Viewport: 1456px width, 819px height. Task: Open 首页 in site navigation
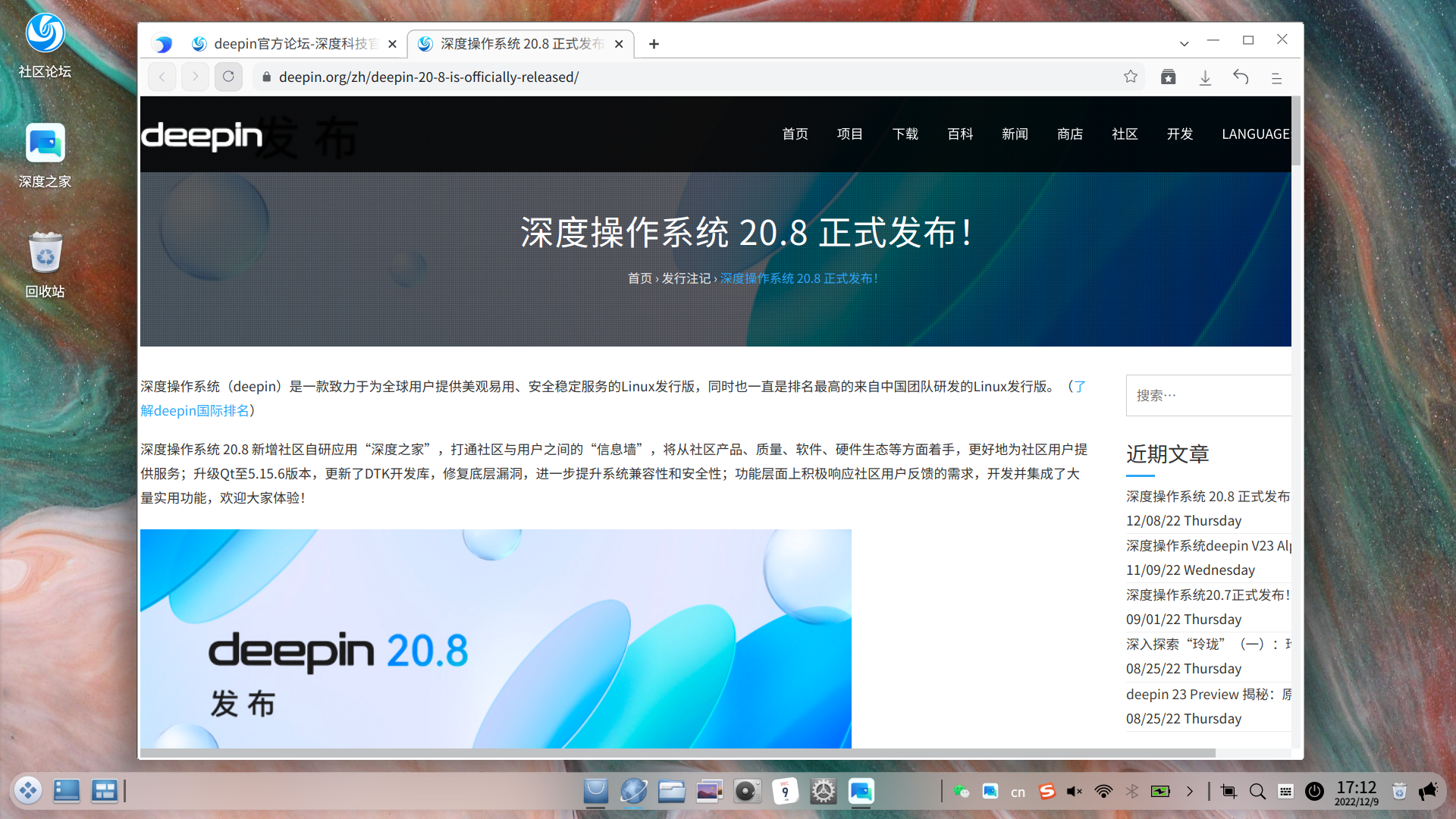tap(795, 134)
